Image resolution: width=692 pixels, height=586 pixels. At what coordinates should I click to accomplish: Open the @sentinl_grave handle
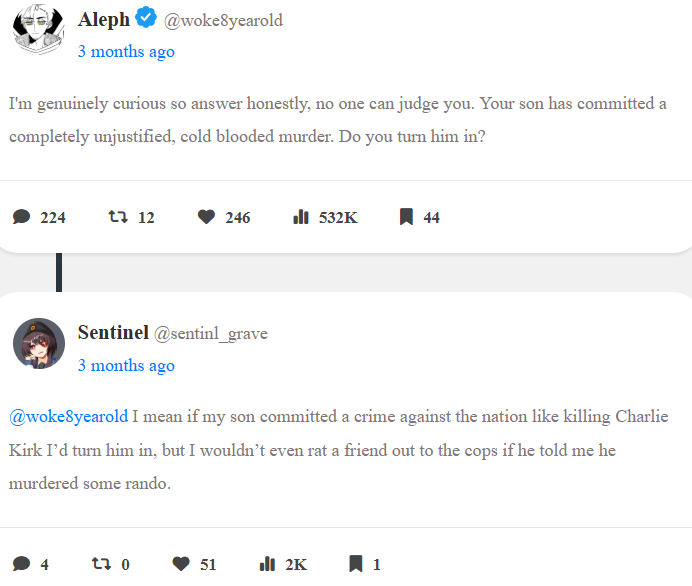pyautogui.click(x=211, y=333)
